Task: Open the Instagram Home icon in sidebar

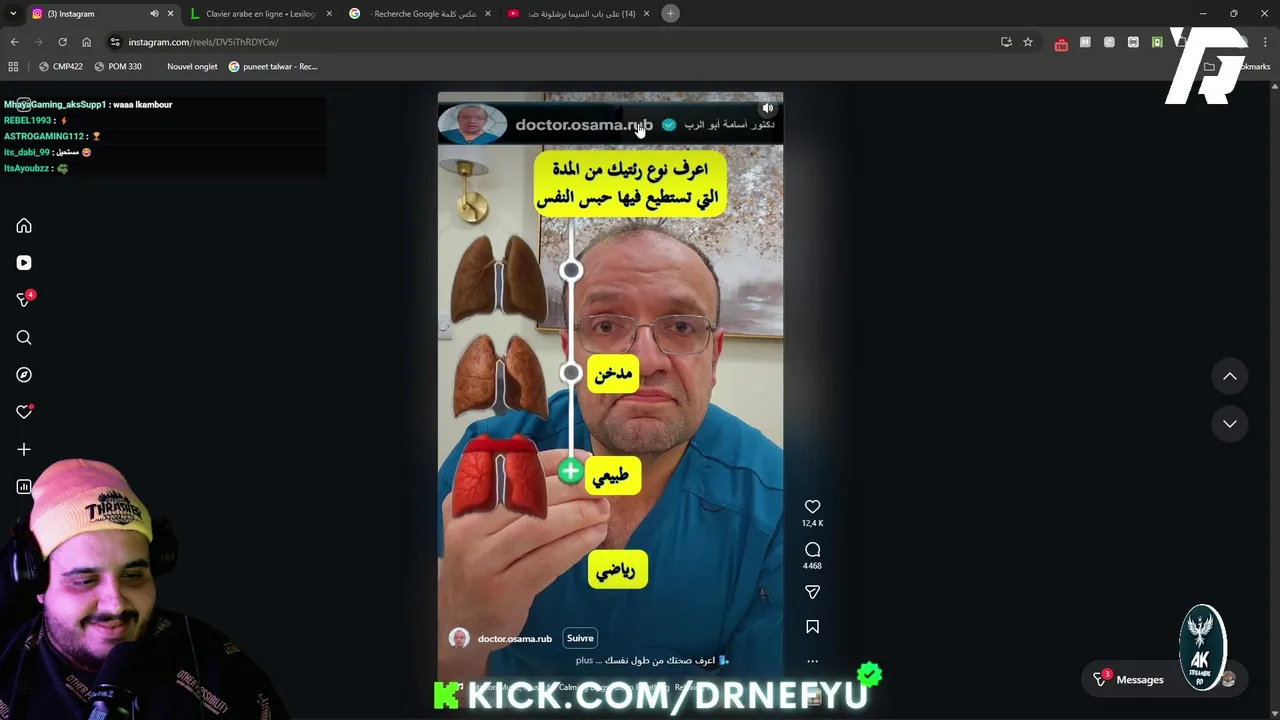Action: (x=24, y=226)
